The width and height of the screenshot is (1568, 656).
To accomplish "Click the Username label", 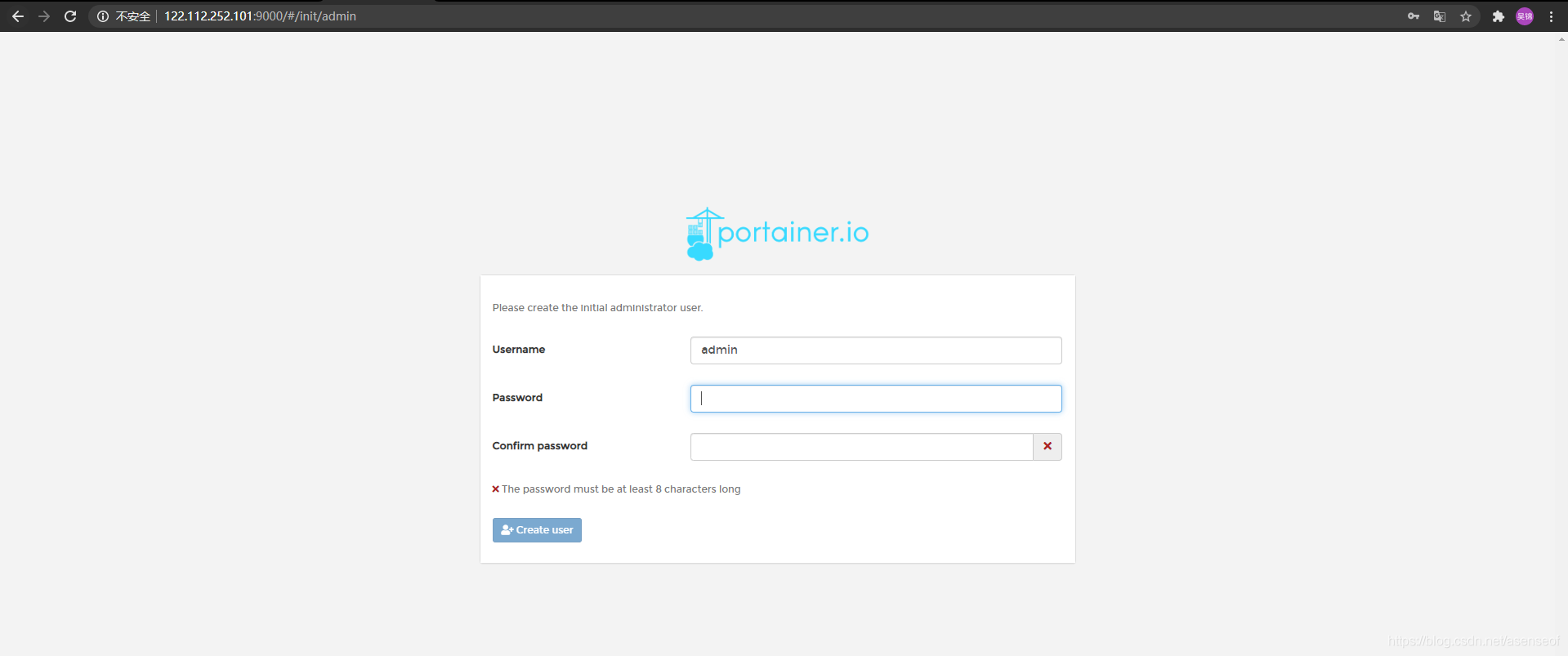I will (x=519, y=350).
